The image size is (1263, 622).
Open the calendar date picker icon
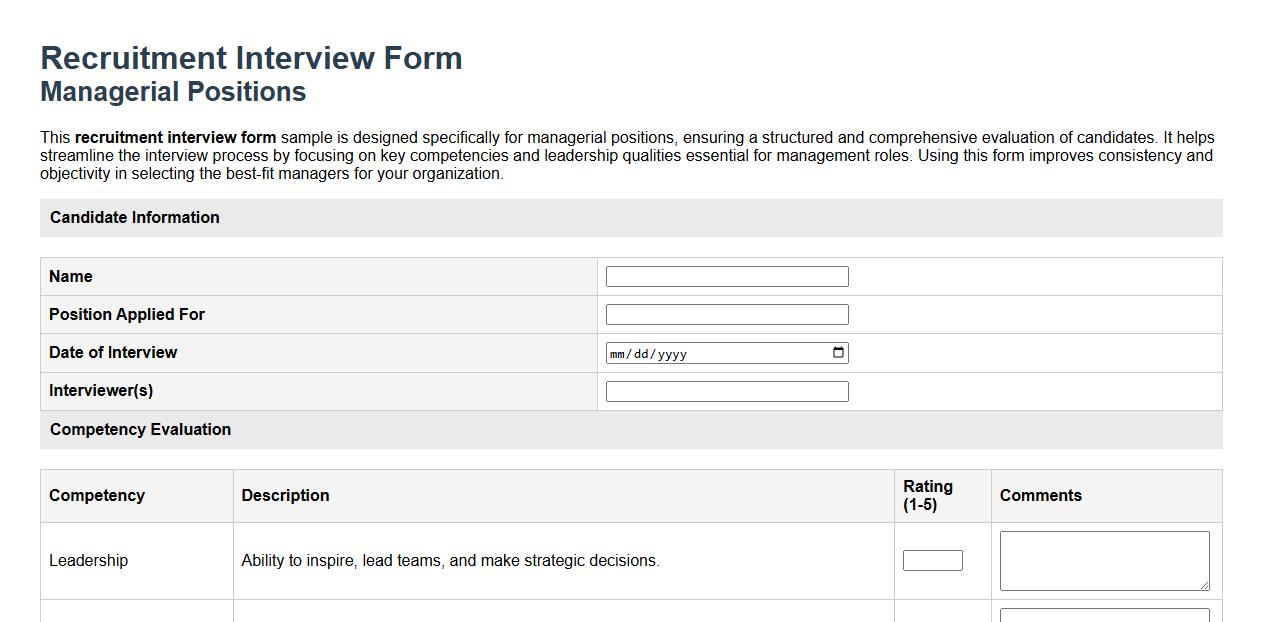[837, 352]
